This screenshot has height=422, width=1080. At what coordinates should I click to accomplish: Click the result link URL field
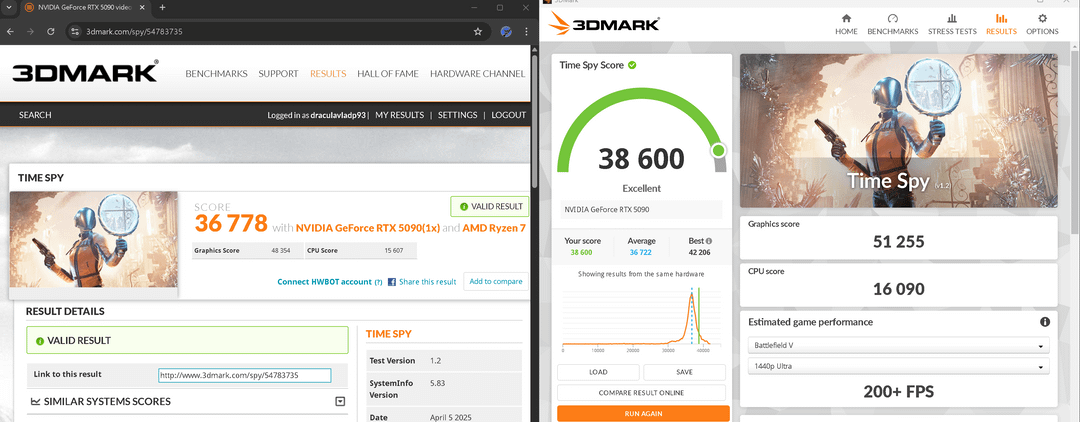click(x=245, y=375)
